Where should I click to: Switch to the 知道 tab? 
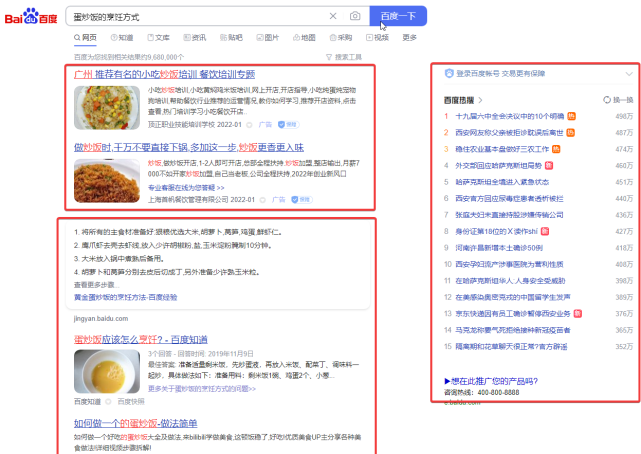pos(122,38)
